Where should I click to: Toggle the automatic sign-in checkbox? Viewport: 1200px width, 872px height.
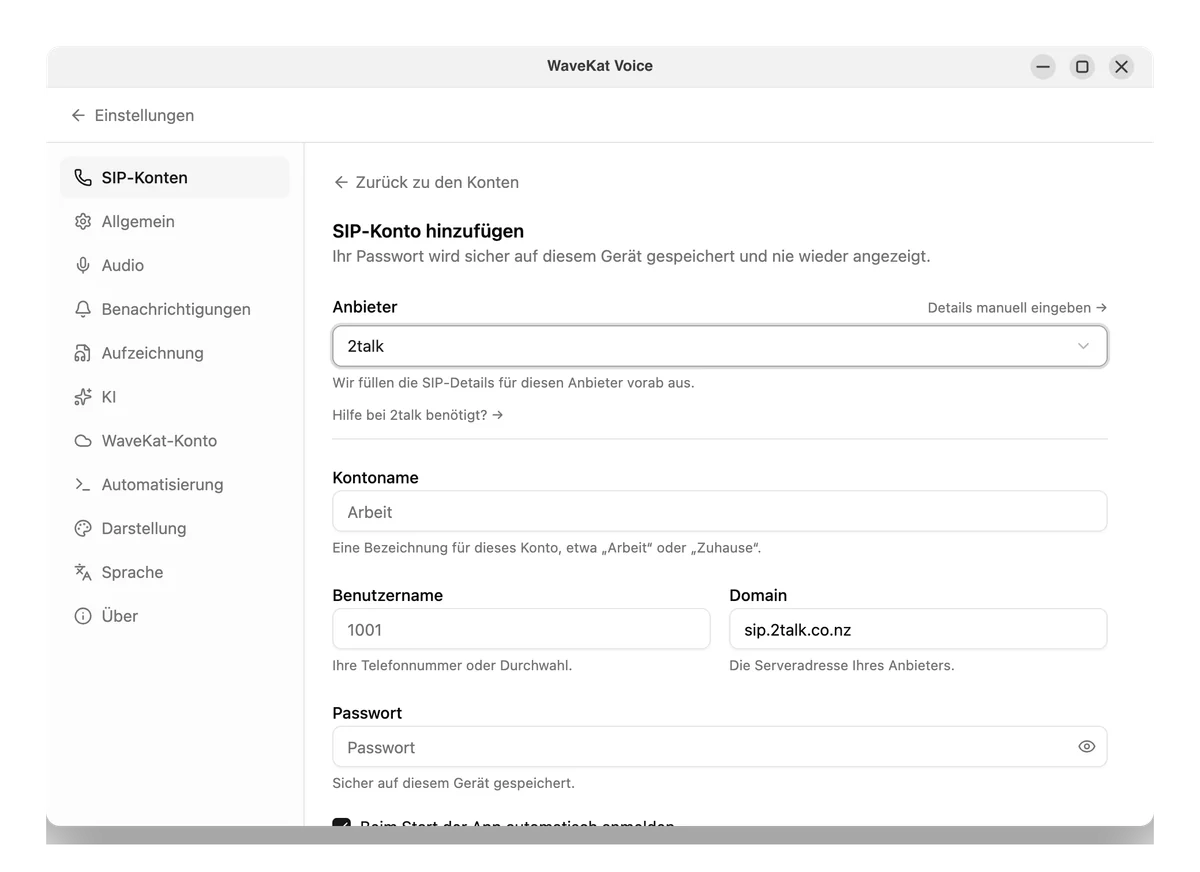coord(341,824)
